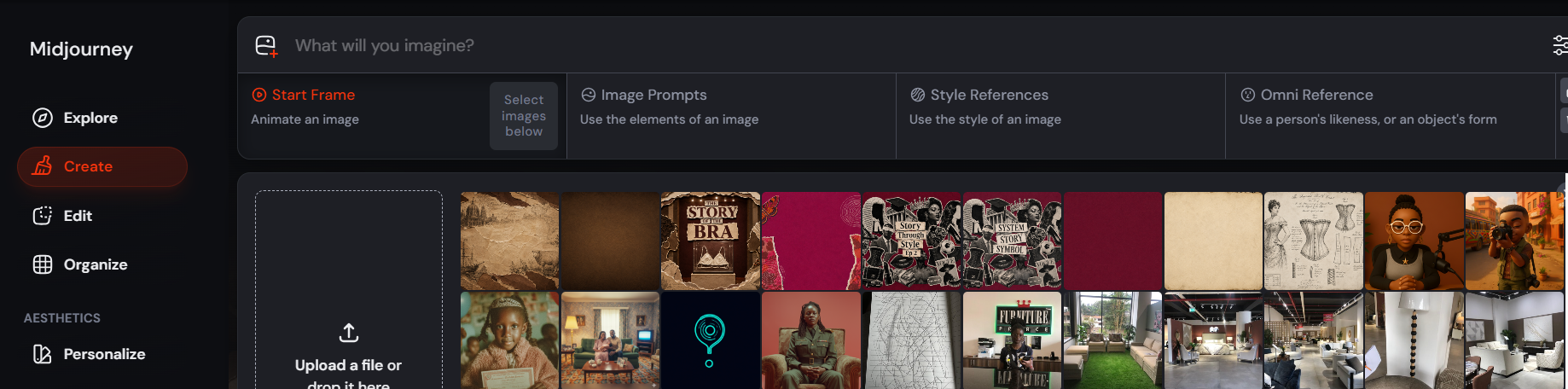The height and width of the screenshot is (389, 1568).
Task: Click the Style References icon
Action: coord(918,95)
